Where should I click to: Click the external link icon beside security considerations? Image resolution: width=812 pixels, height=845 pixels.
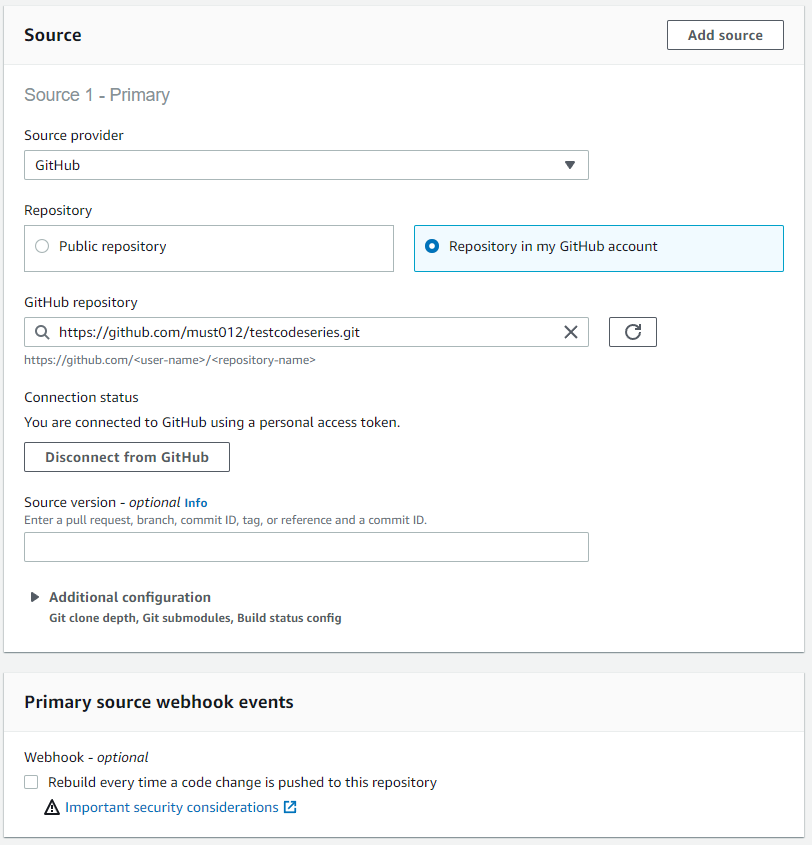pos(289,807)
